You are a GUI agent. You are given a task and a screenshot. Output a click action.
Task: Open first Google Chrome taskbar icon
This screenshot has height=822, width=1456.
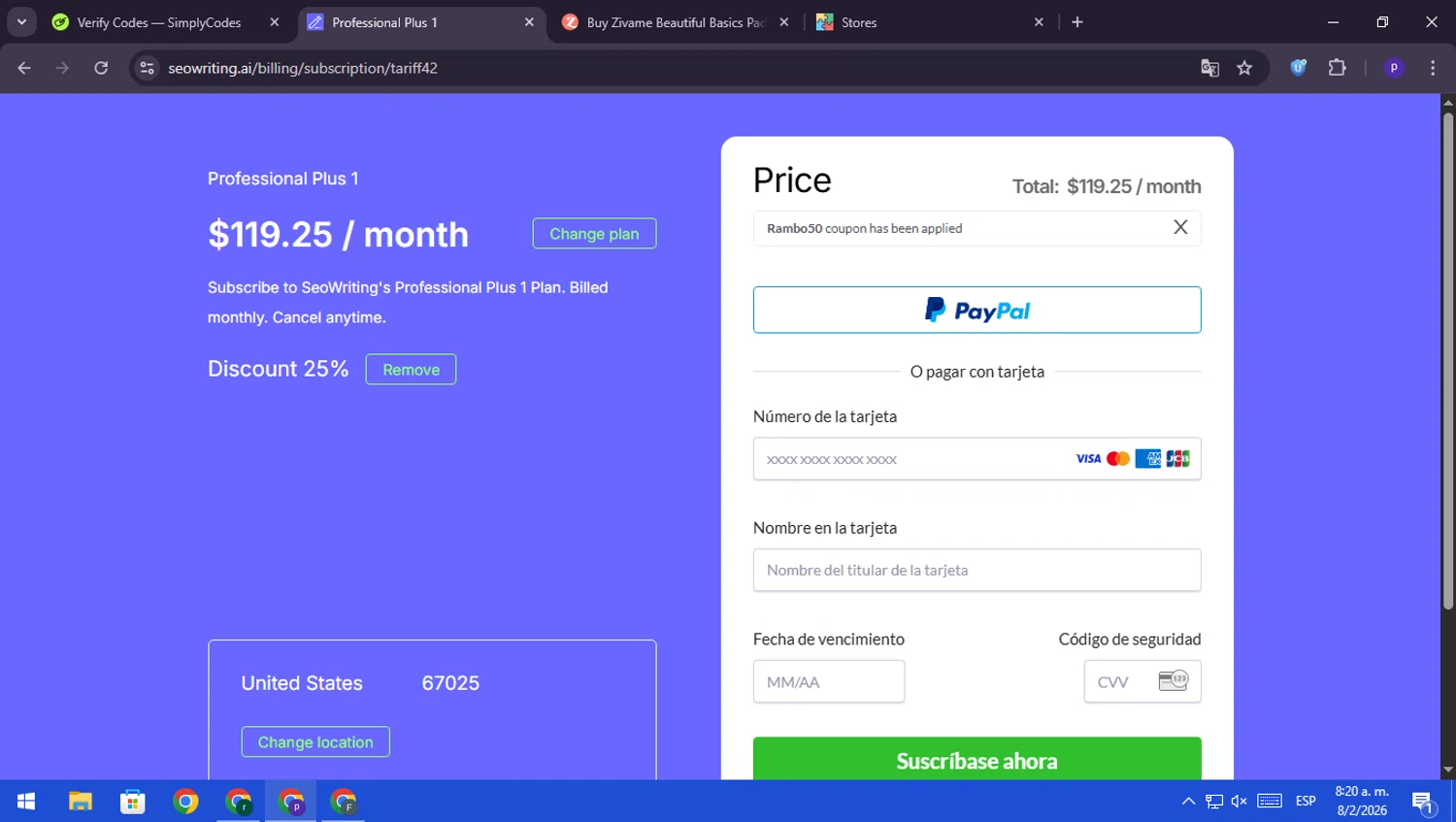click(x=185, y=802)
